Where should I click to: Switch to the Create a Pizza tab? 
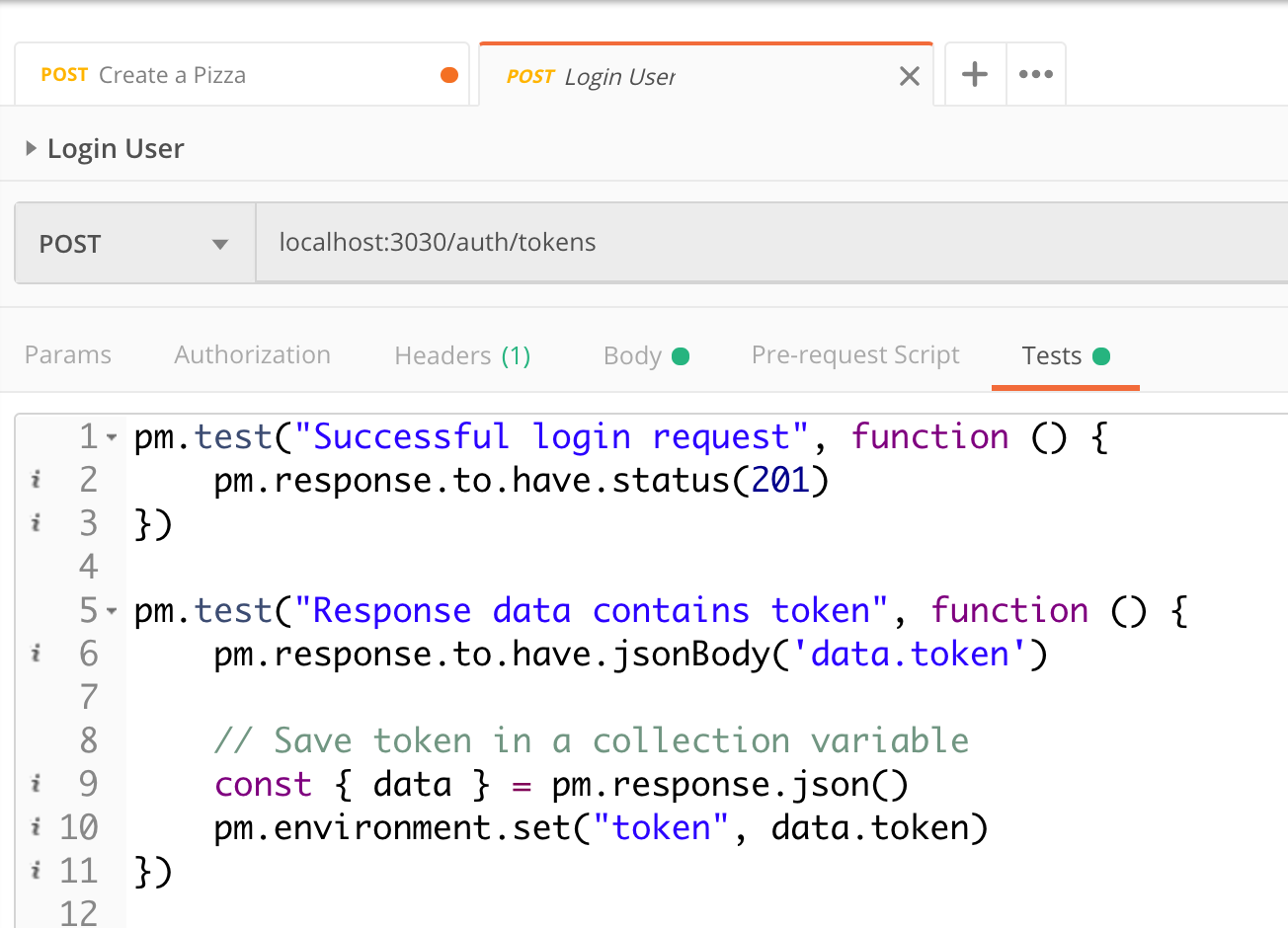tap(242, 74)
